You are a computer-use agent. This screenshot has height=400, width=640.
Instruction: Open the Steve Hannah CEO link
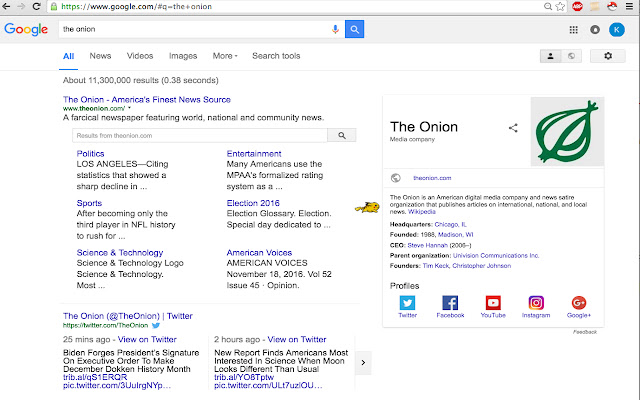[427, 245]
